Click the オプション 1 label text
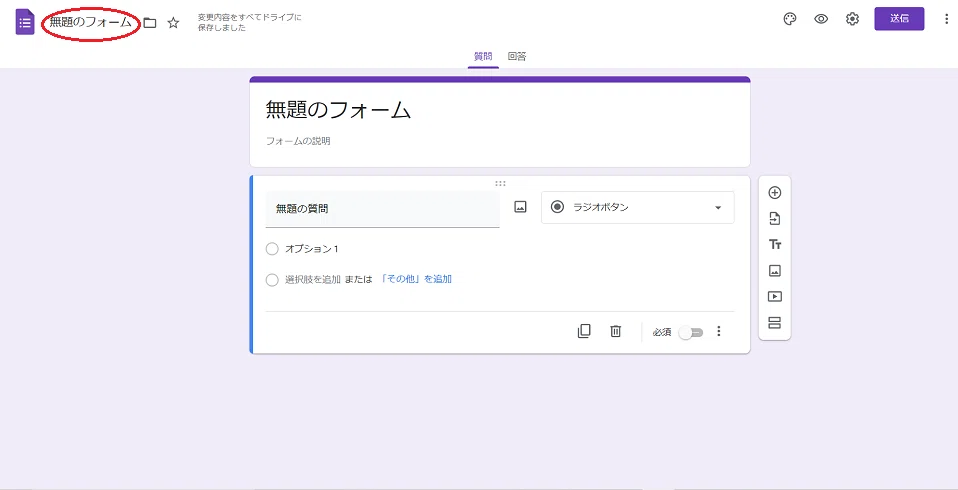 point(312,249)
